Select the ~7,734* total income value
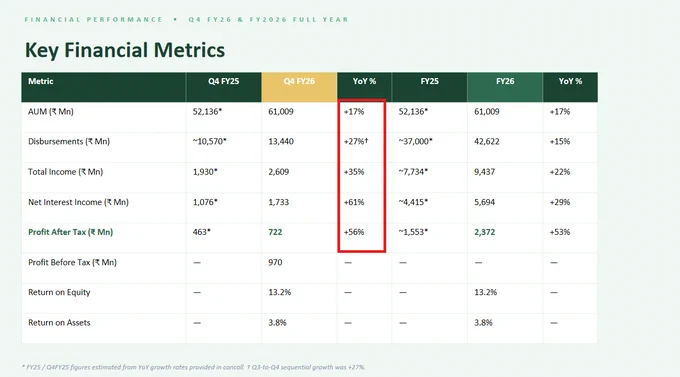Image resolution: width=680 pixels, height=377 pixels. pos(413,172)
